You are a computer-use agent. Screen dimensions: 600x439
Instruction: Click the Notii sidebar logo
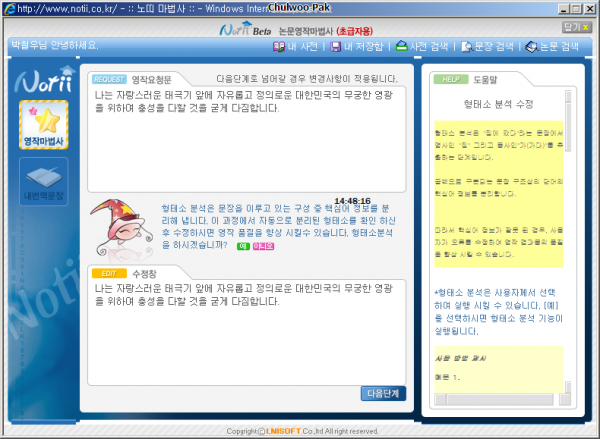pos(45,80)
